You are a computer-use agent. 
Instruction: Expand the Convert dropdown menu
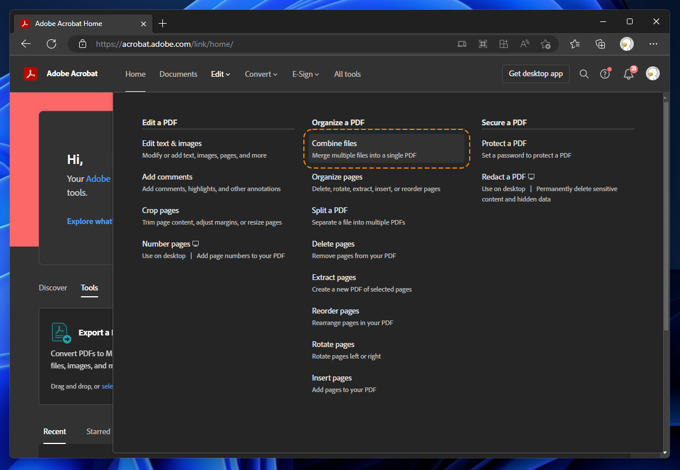tap(261, 74)
